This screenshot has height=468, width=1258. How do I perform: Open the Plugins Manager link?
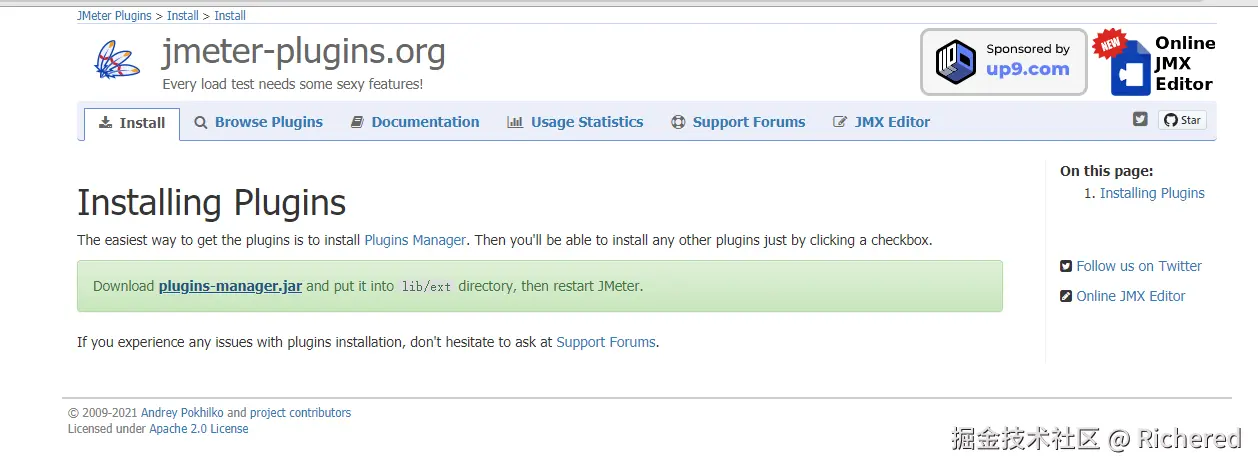415,240
